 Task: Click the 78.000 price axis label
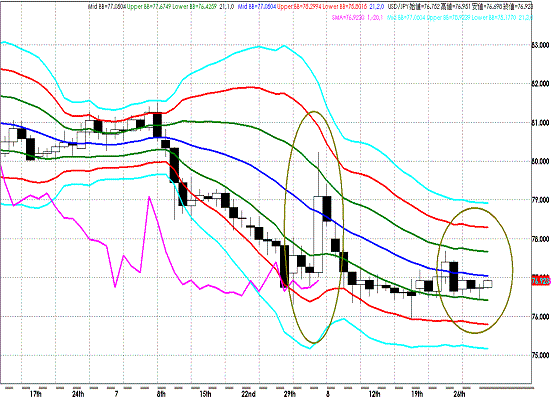tap(541, 239)
